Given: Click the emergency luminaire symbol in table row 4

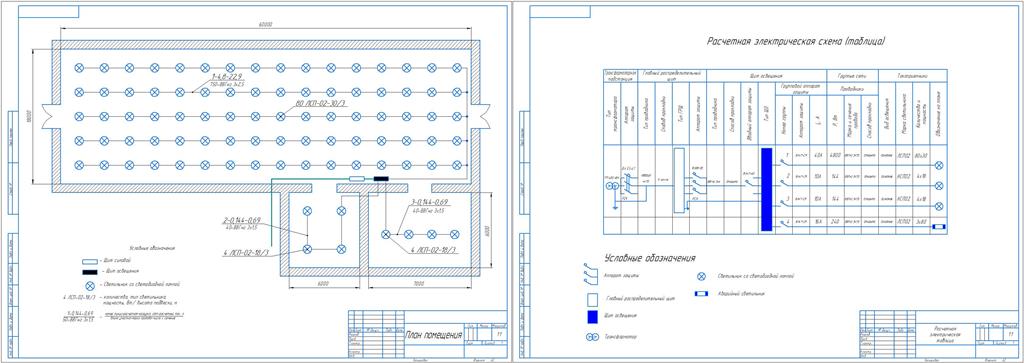Looking at the screenshot, I should [938, 226].
